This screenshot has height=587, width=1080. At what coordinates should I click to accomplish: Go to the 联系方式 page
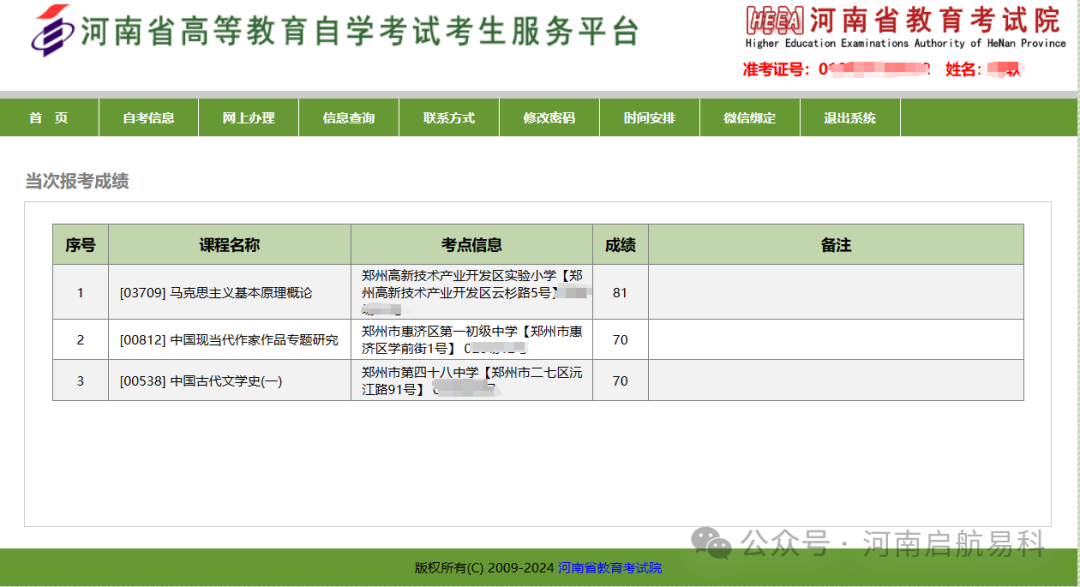click(x=449, y=118)
